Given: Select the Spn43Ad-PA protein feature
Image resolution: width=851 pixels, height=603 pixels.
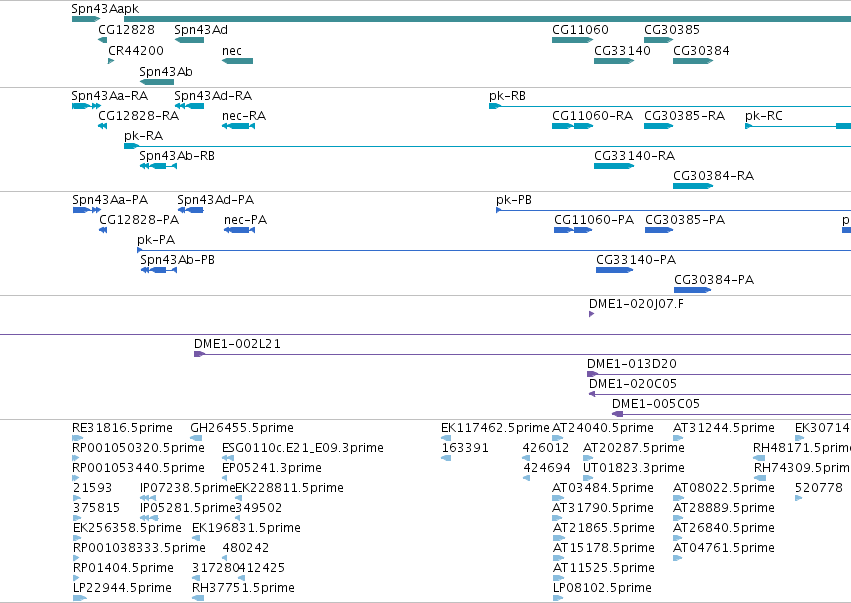Looking at the screenshot, I should click(x=190, y=210).
